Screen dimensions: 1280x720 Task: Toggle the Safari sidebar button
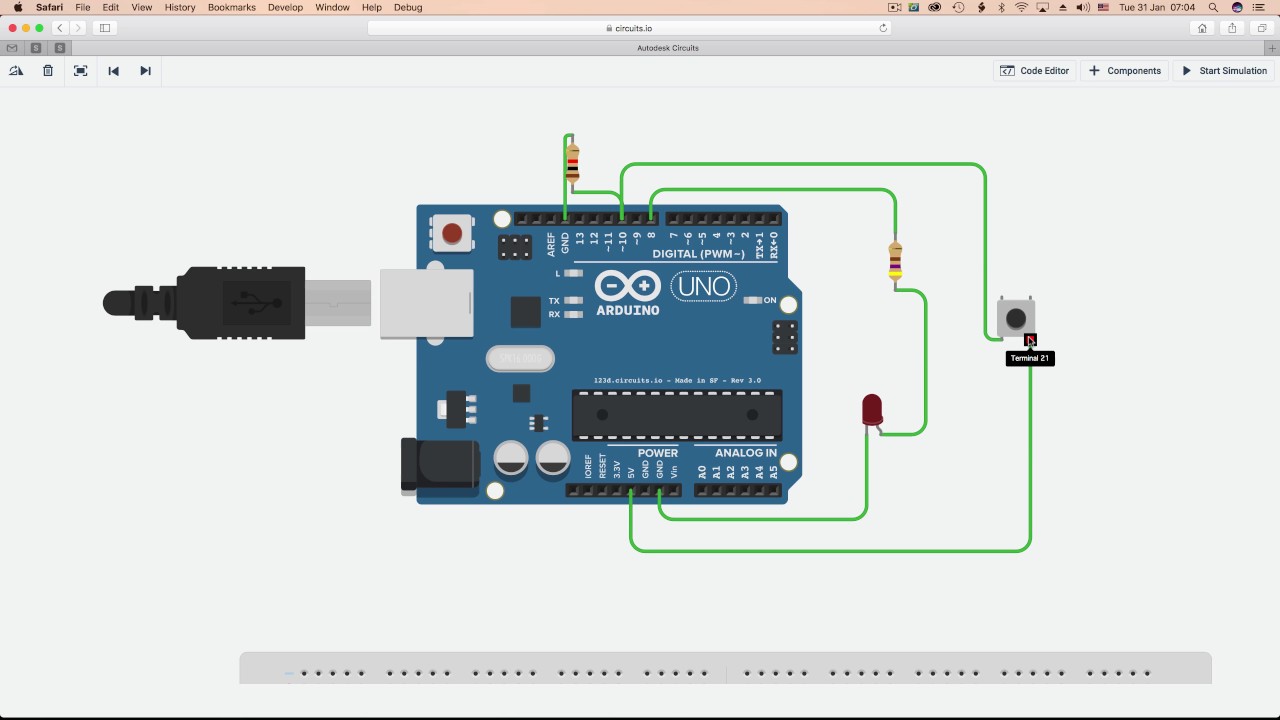pyautogui.click(x=105, y=28)
